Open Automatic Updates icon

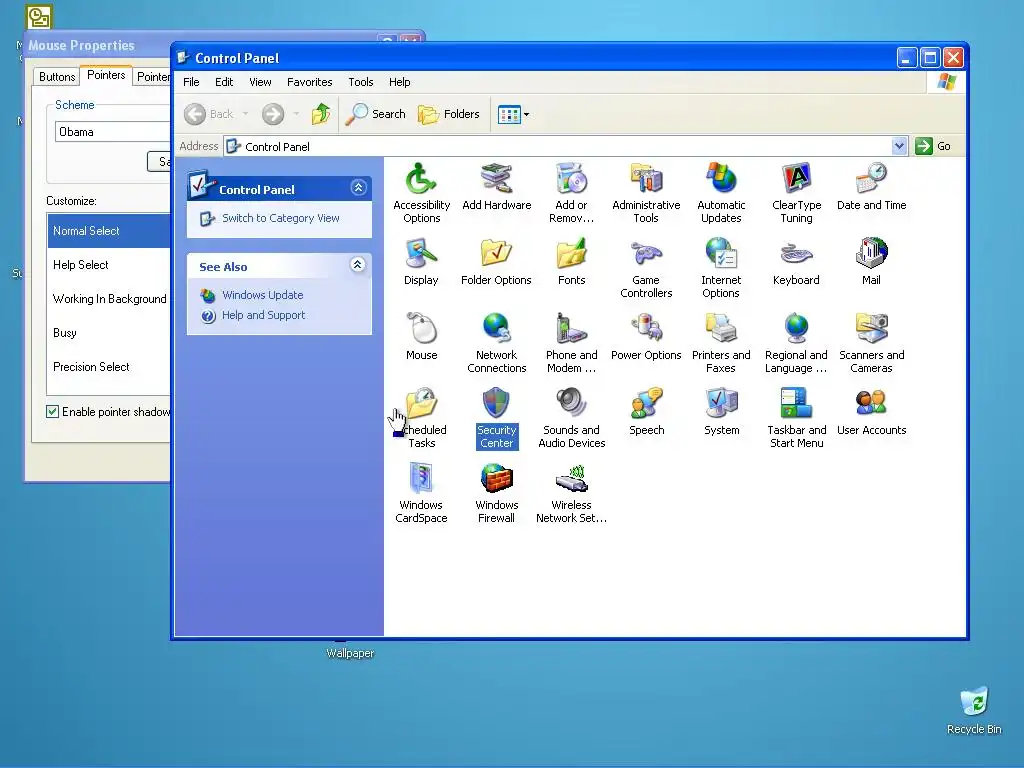point(721,193)
